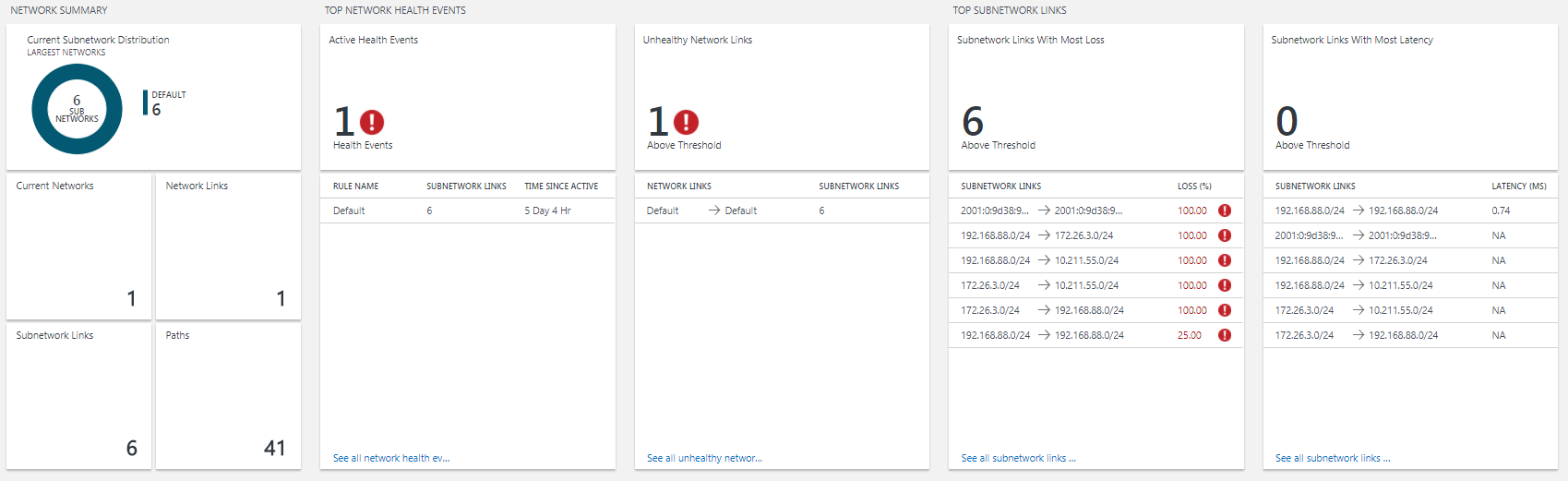Select the Default to Default network link row

pos(782,210)
